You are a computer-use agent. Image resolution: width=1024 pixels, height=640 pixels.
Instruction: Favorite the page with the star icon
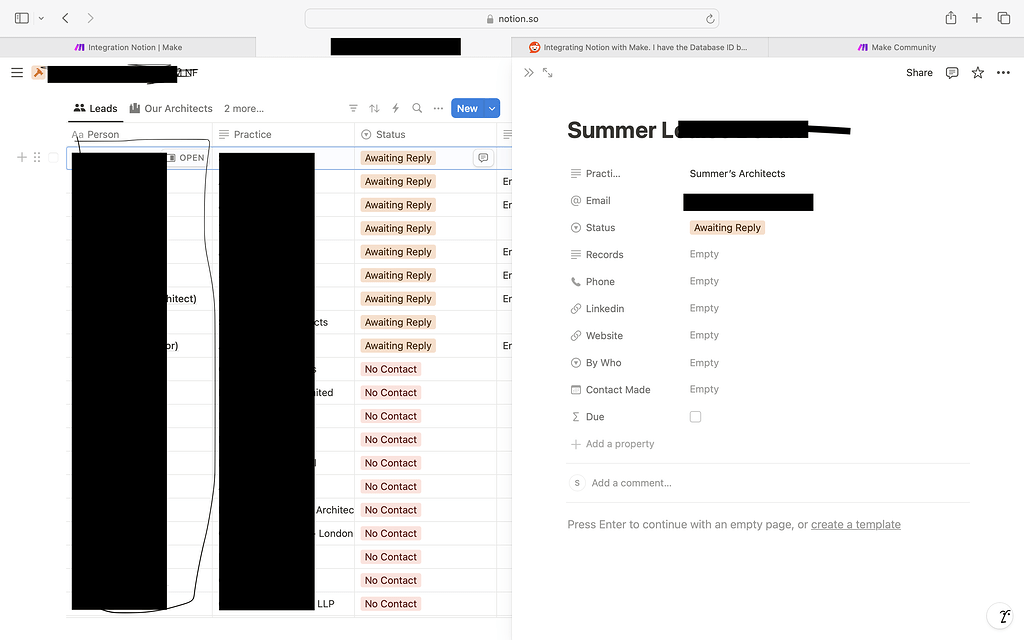pos(977,72)
